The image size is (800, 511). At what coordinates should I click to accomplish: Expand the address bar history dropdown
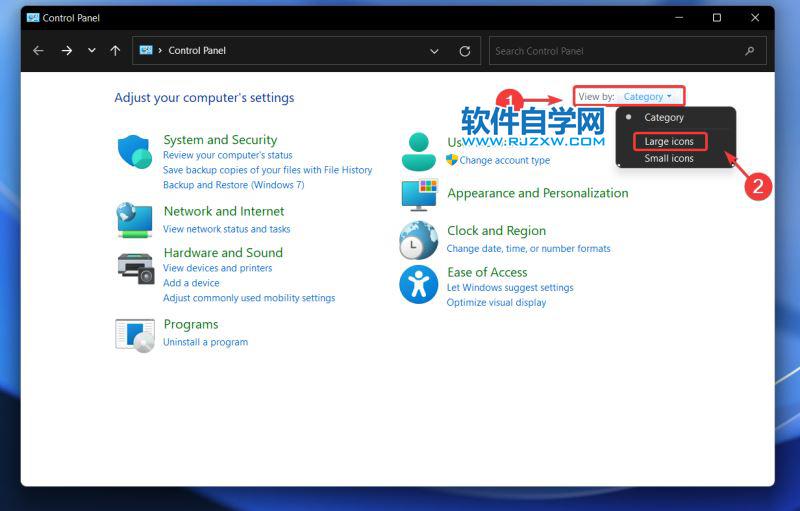(x=434, y=51)
